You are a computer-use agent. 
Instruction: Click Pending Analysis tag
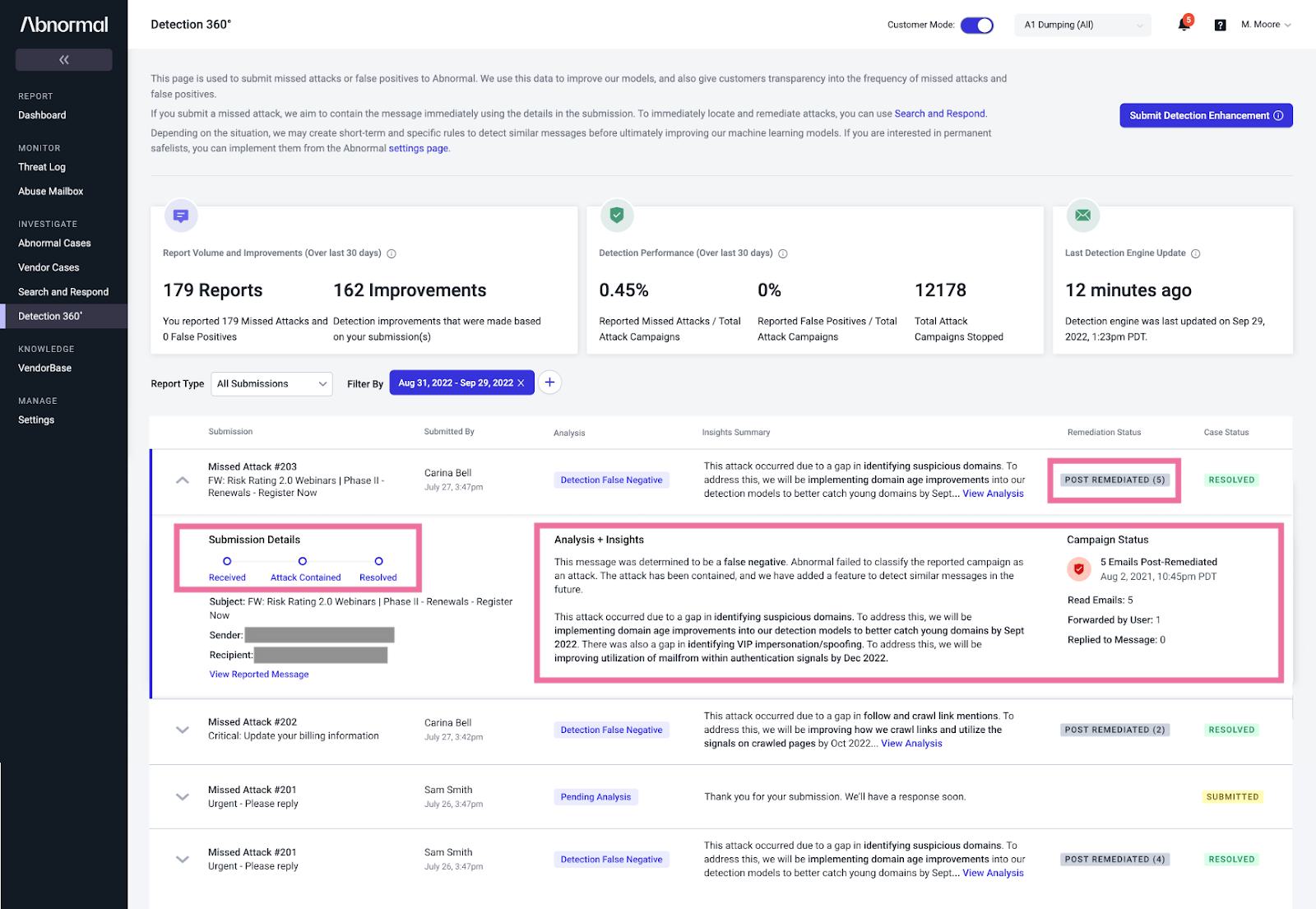(595, 797)
